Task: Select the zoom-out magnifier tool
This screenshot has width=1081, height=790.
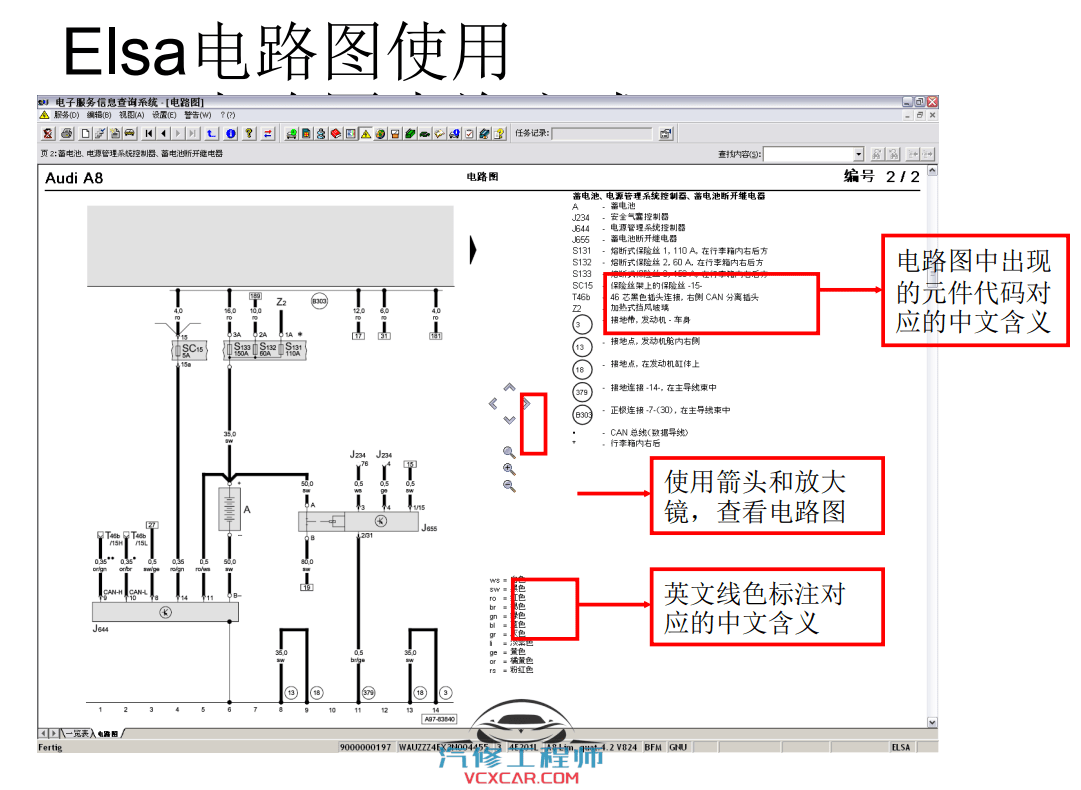Action: click(x=508, y=485)
